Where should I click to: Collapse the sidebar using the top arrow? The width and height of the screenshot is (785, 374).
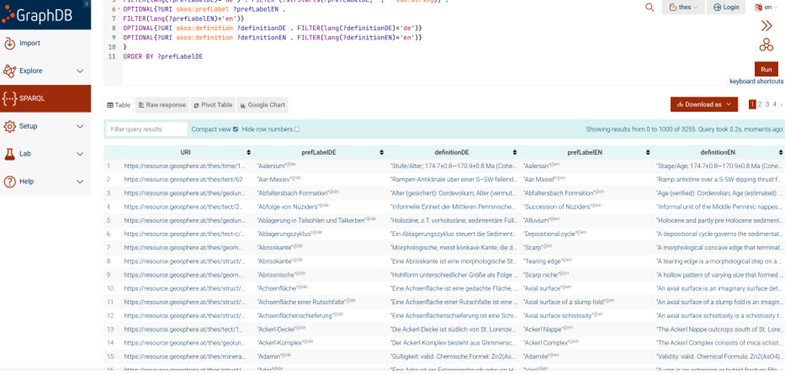pyautogui.click(x=87, y=4)
